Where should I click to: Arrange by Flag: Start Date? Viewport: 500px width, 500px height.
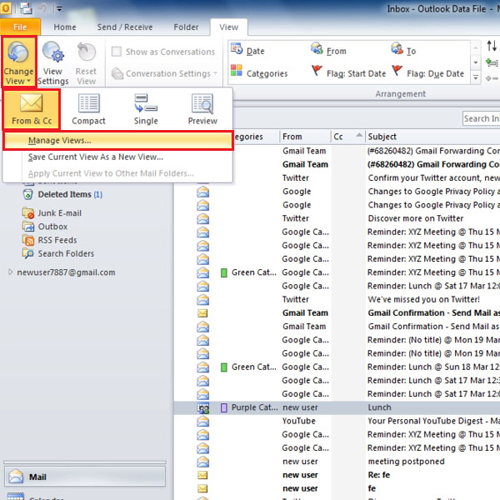pos(349,73)
